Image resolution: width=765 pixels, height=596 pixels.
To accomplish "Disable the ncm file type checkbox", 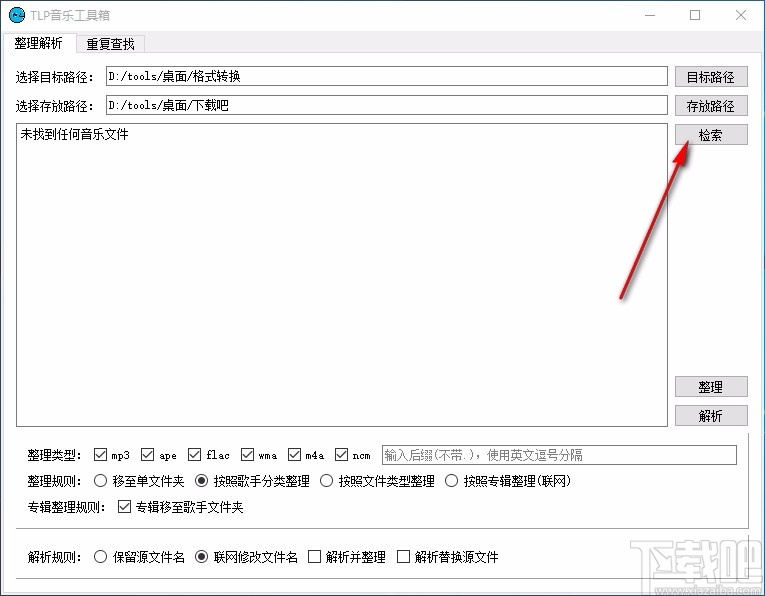I will click(341, 455).
